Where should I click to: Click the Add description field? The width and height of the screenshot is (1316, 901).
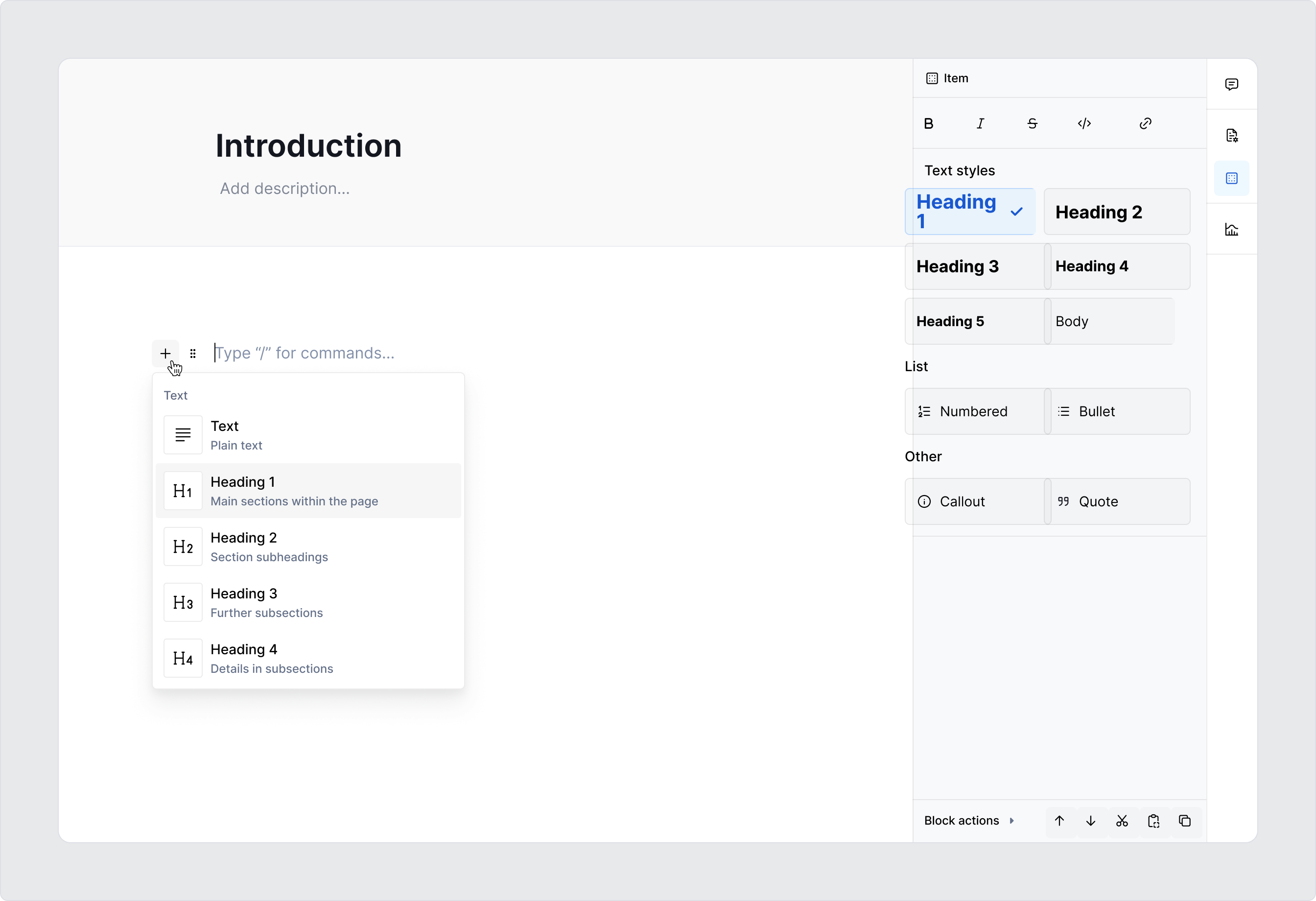(x=285, y=189)
